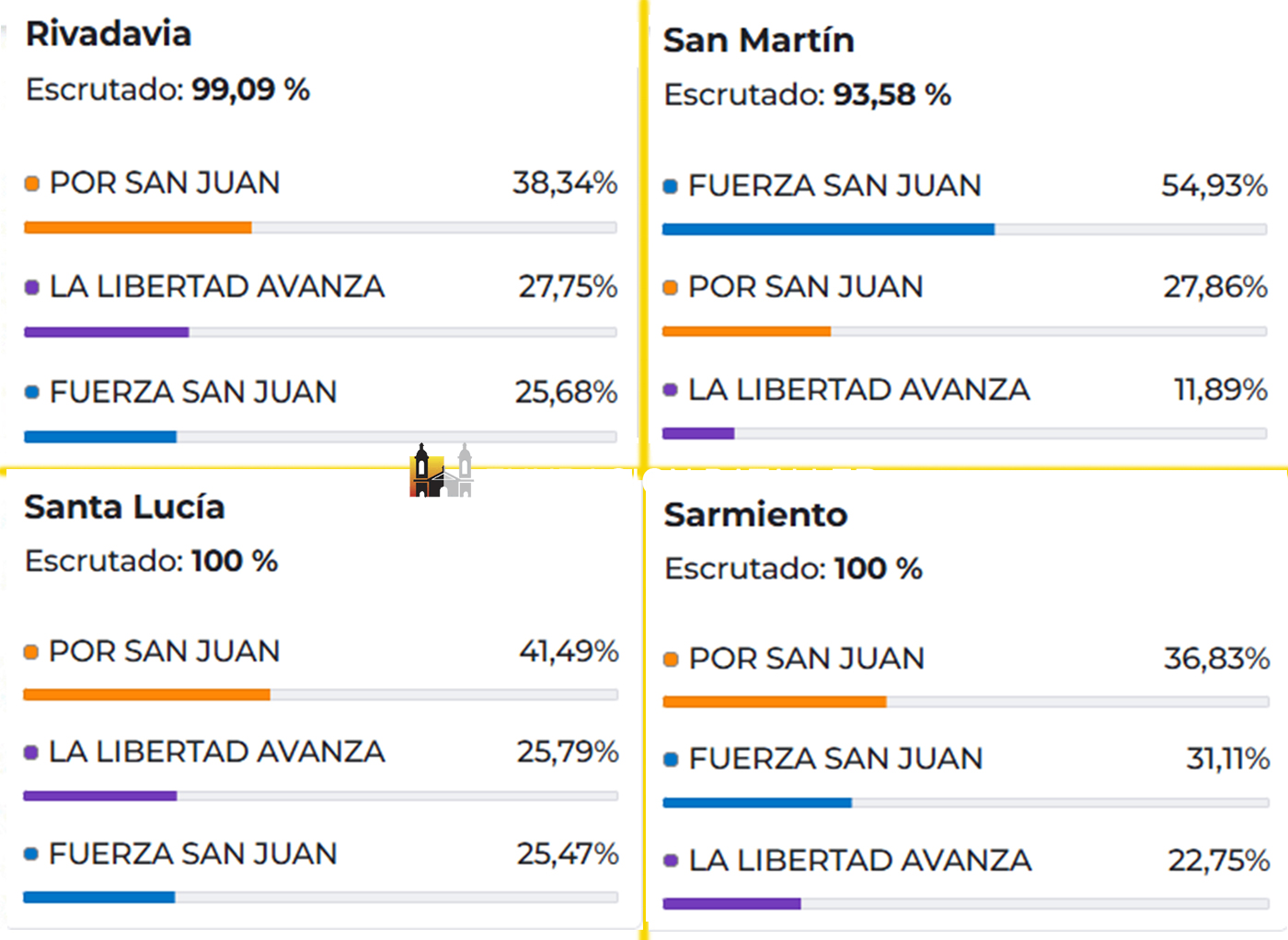This screenshot has width=1288, height=940.
Task: Click purple dot beside Sarmiento LA LIBERTAD AVANZA
Action: pyautogui.click(x=672, y=861)
